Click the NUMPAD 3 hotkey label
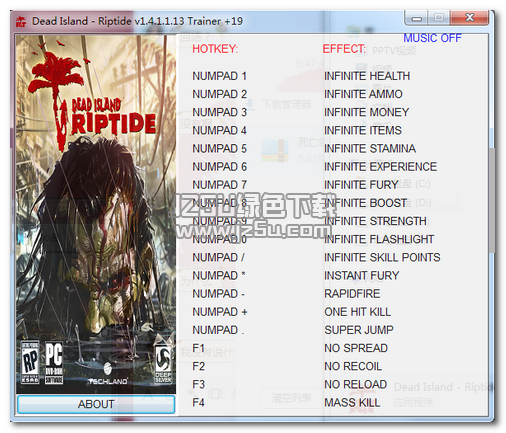 point(219,112)
